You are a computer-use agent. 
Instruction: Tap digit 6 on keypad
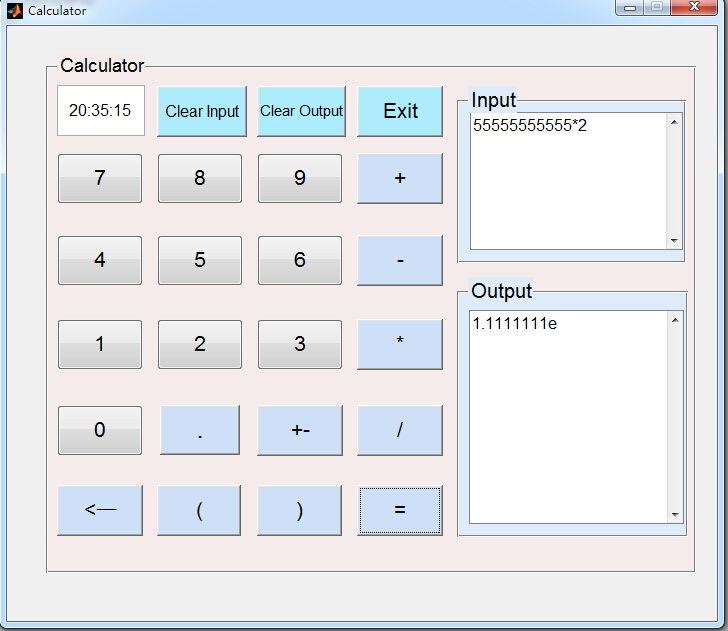click(300, 260)
